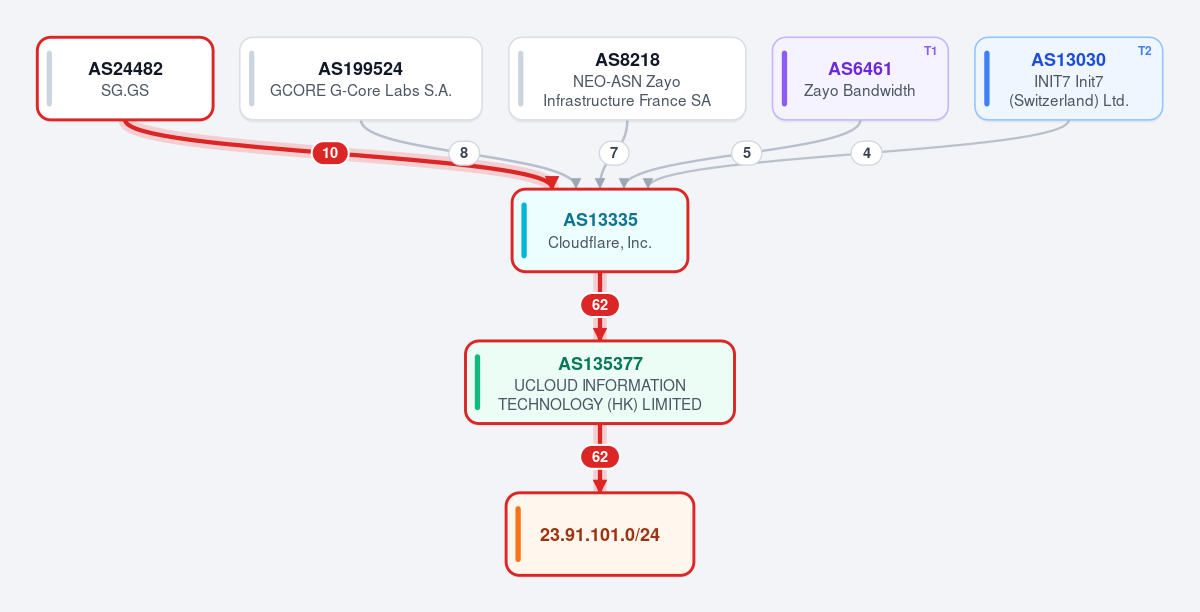Click the AS199524 GCORE G-Core Labs node
This screenshot has height=612, width=1200.
pos(361,78)
